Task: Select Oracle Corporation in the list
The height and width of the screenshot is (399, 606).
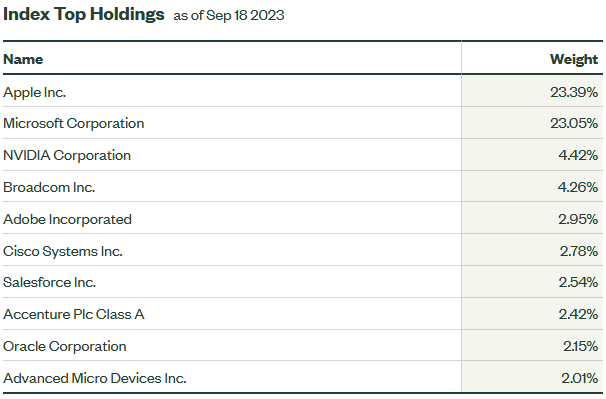Action: point(65,346)
